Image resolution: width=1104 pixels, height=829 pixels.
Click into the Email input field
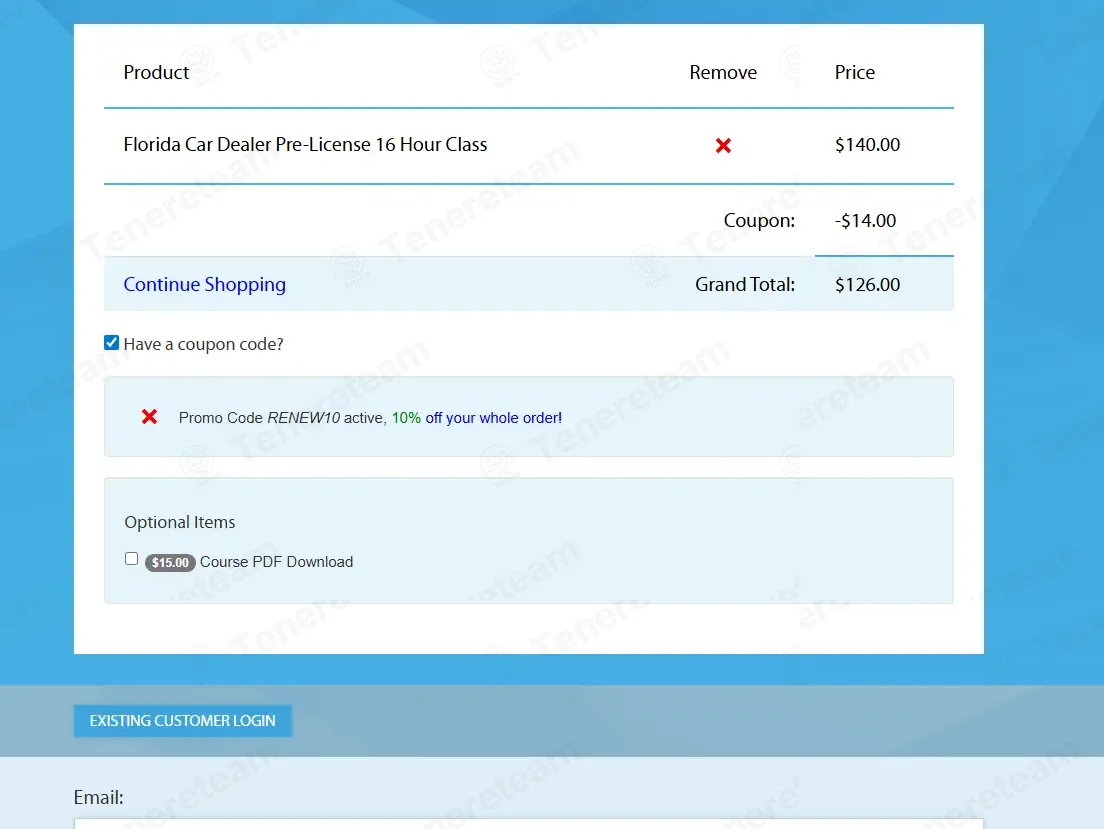528,823
